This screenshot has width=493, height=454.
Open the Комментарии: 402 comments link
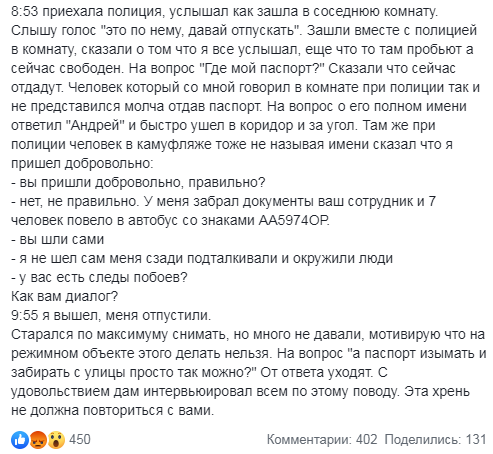(x=322, y=439)
